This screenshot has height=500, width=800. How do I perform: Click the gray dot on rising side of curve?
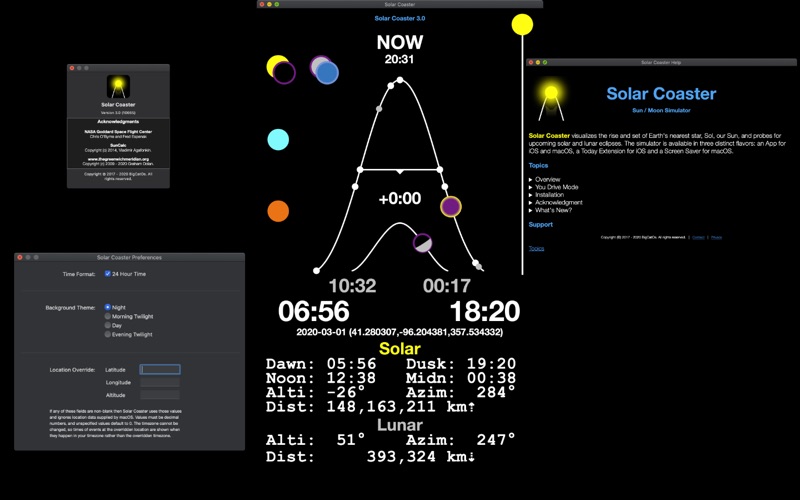click(379, 109)
